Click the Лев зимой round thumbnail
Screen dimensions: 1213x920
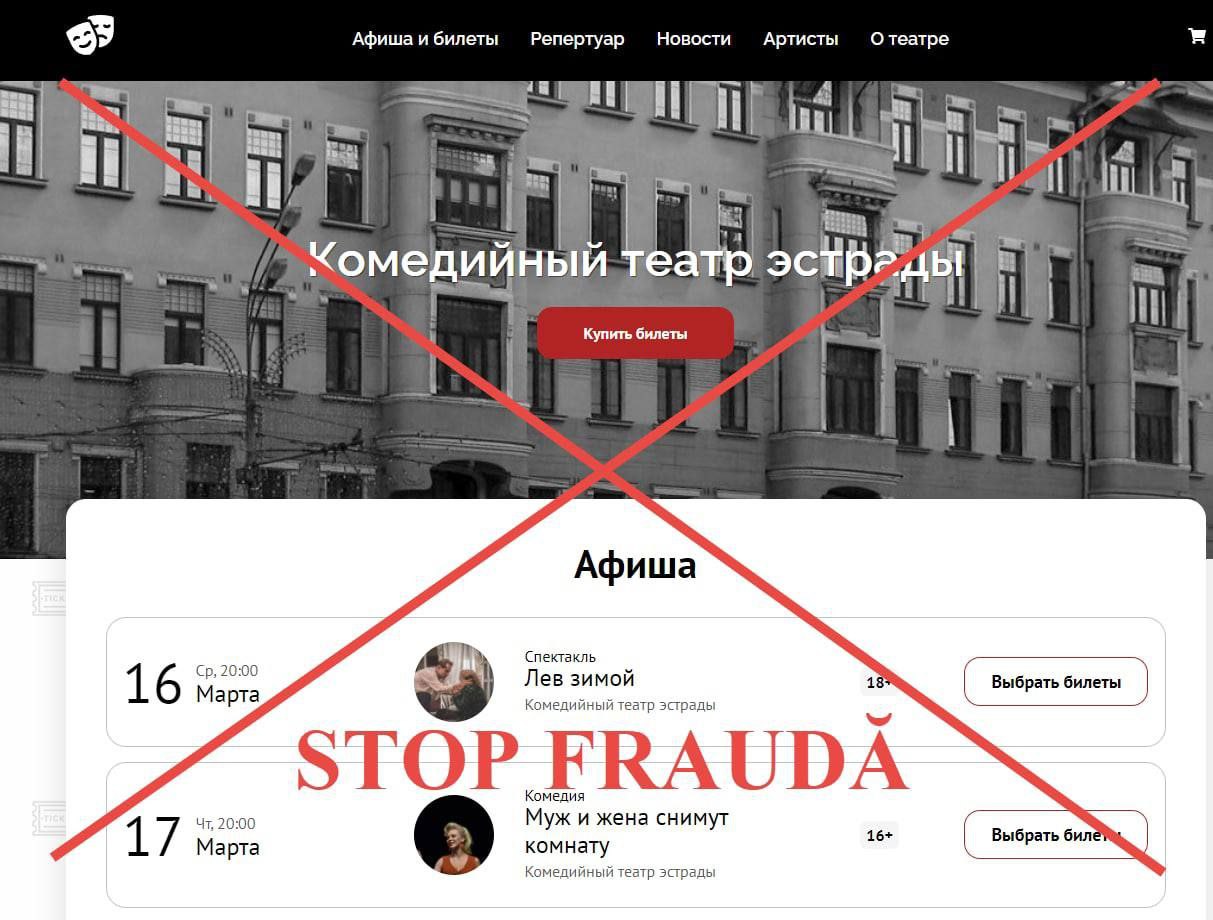pos(454,682)
